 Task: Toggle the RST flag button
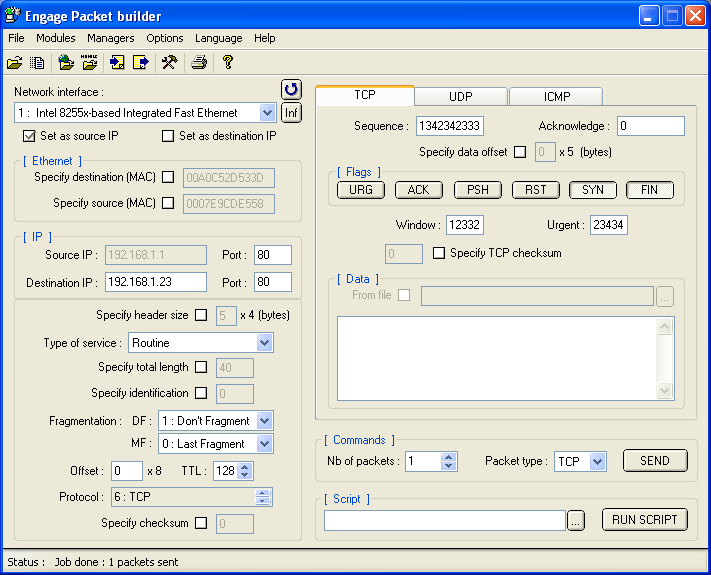tap(536, 190)
